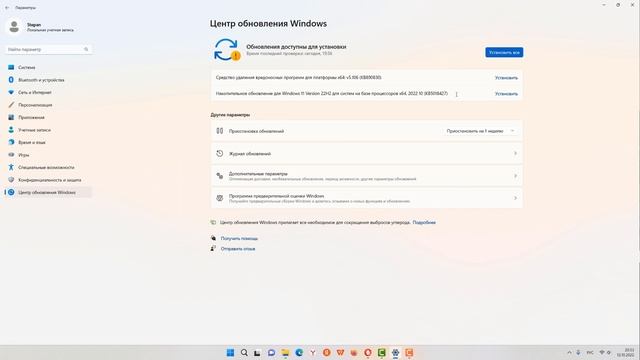Launch Opera browser from the taskbar
640x360 pixels.
pyautogui.click(x=368, y=353)
